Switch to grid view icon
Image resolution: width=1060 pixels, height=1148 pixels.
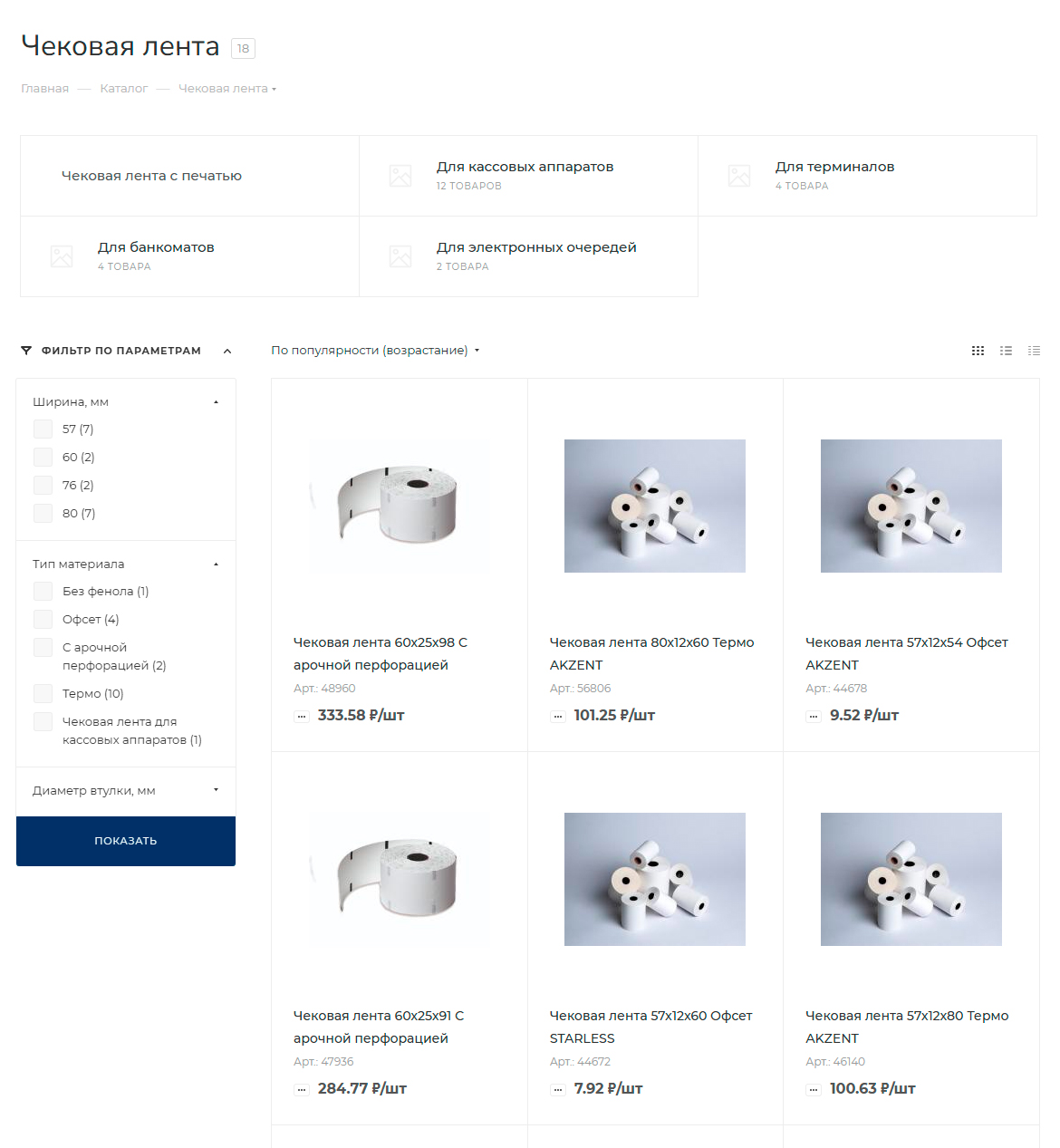point(978,351)
